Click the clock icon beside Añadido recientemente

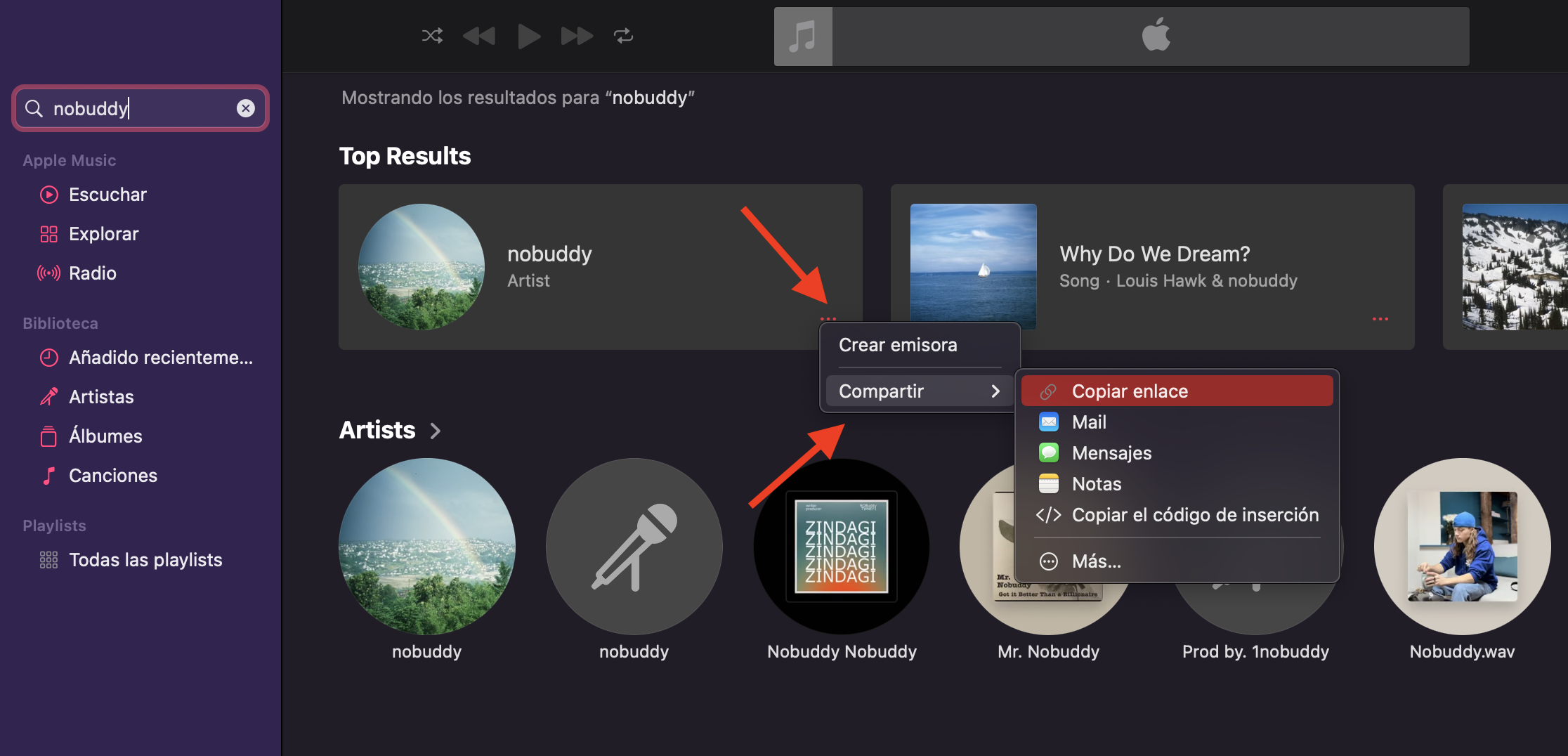point(48,358)
